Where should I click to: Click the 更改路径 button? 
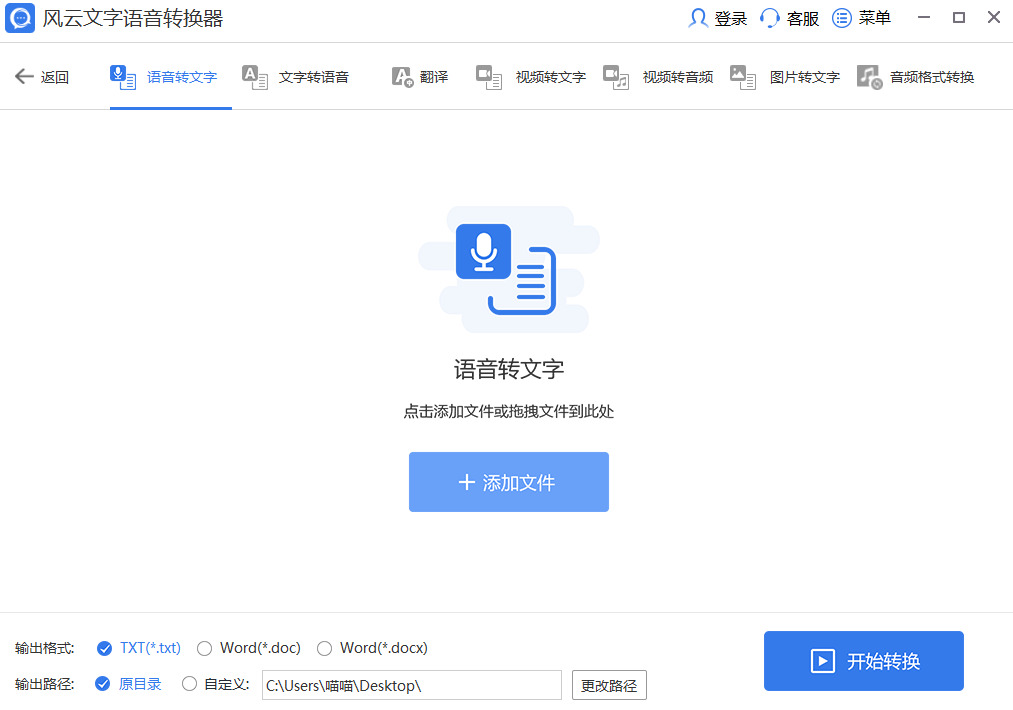[608, 685]
